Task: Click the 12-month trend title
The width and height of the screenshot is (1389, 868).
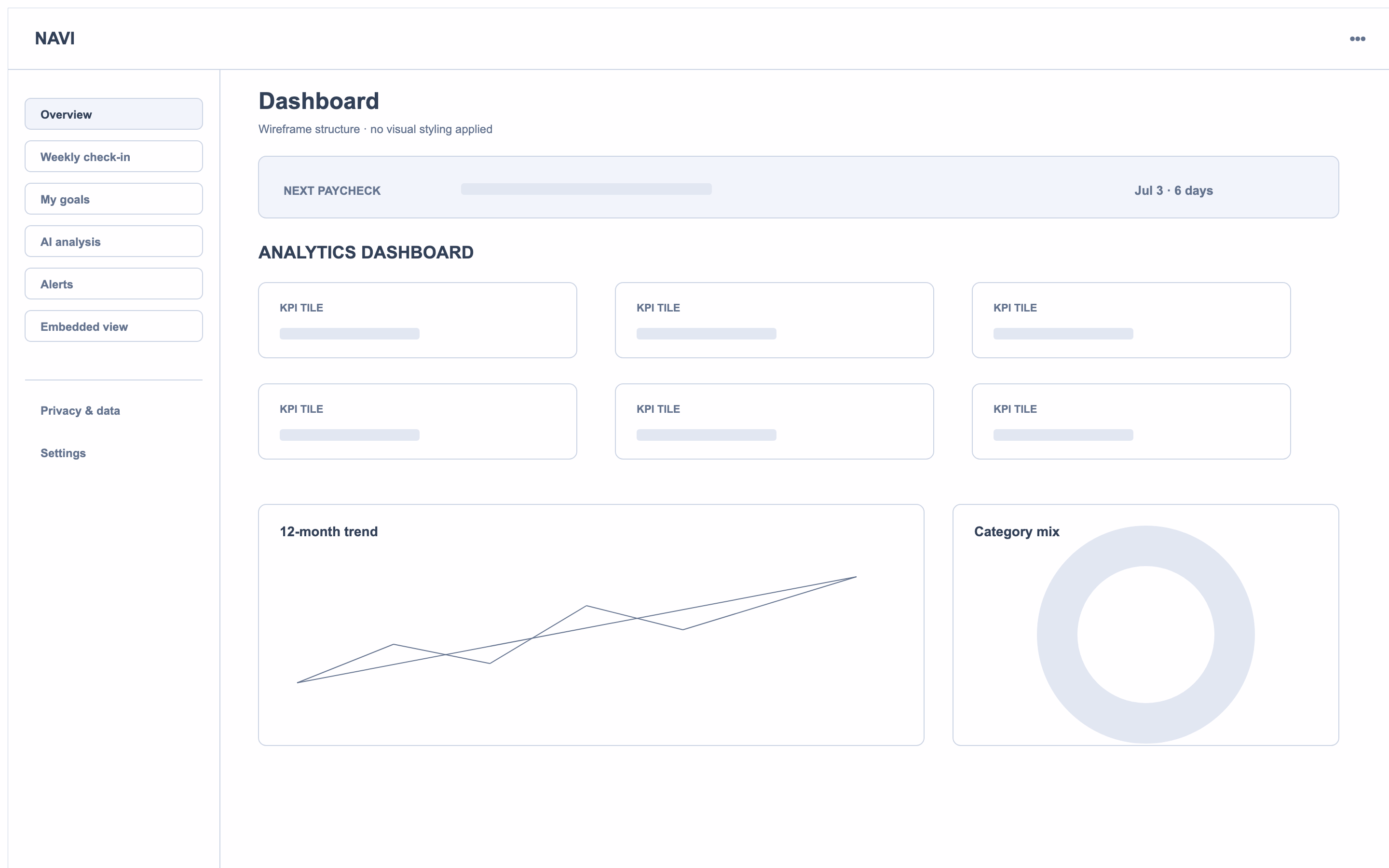Action: pos(328,531)
